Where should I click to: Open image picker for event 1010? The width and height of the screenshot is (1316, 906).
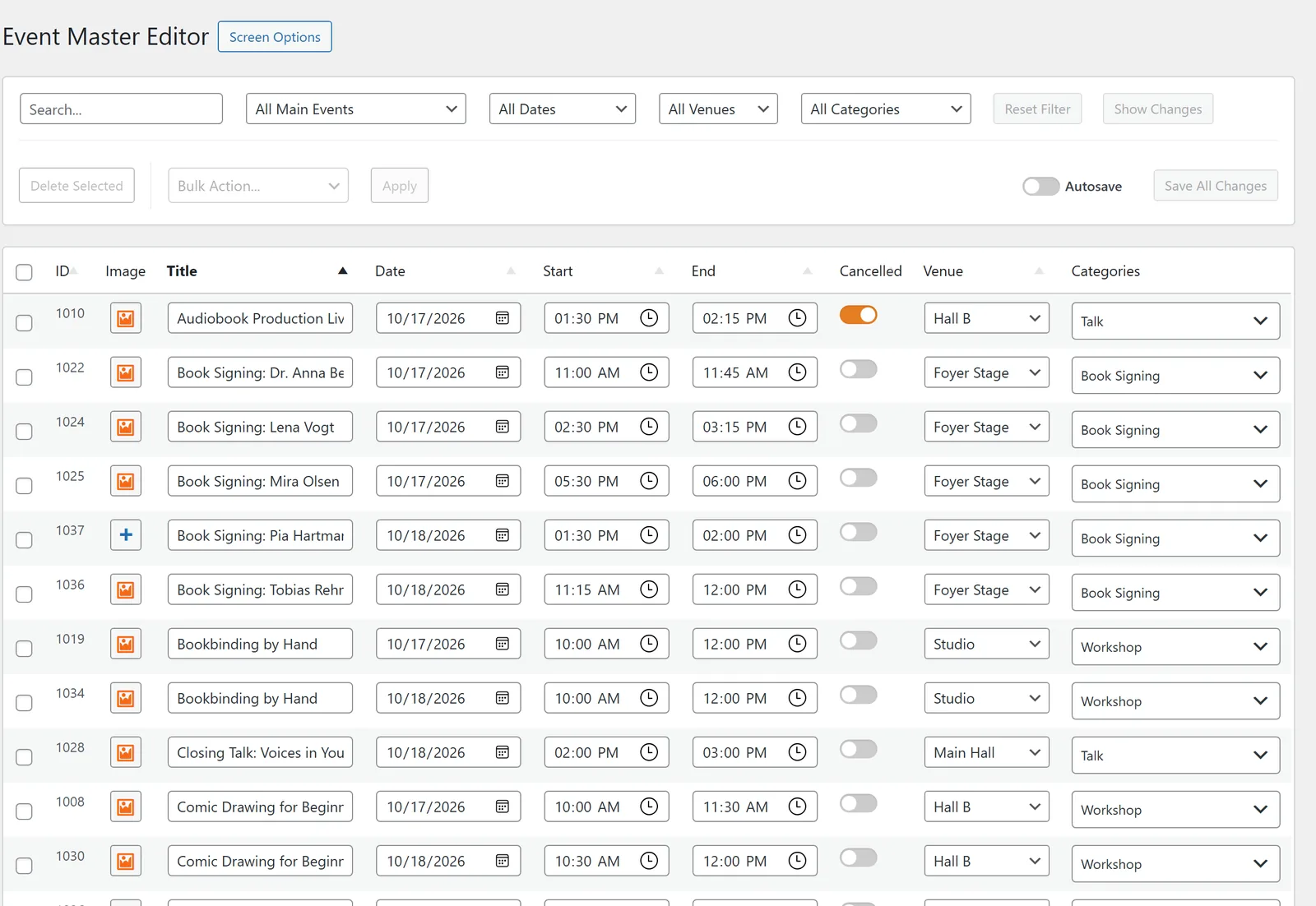126,318
